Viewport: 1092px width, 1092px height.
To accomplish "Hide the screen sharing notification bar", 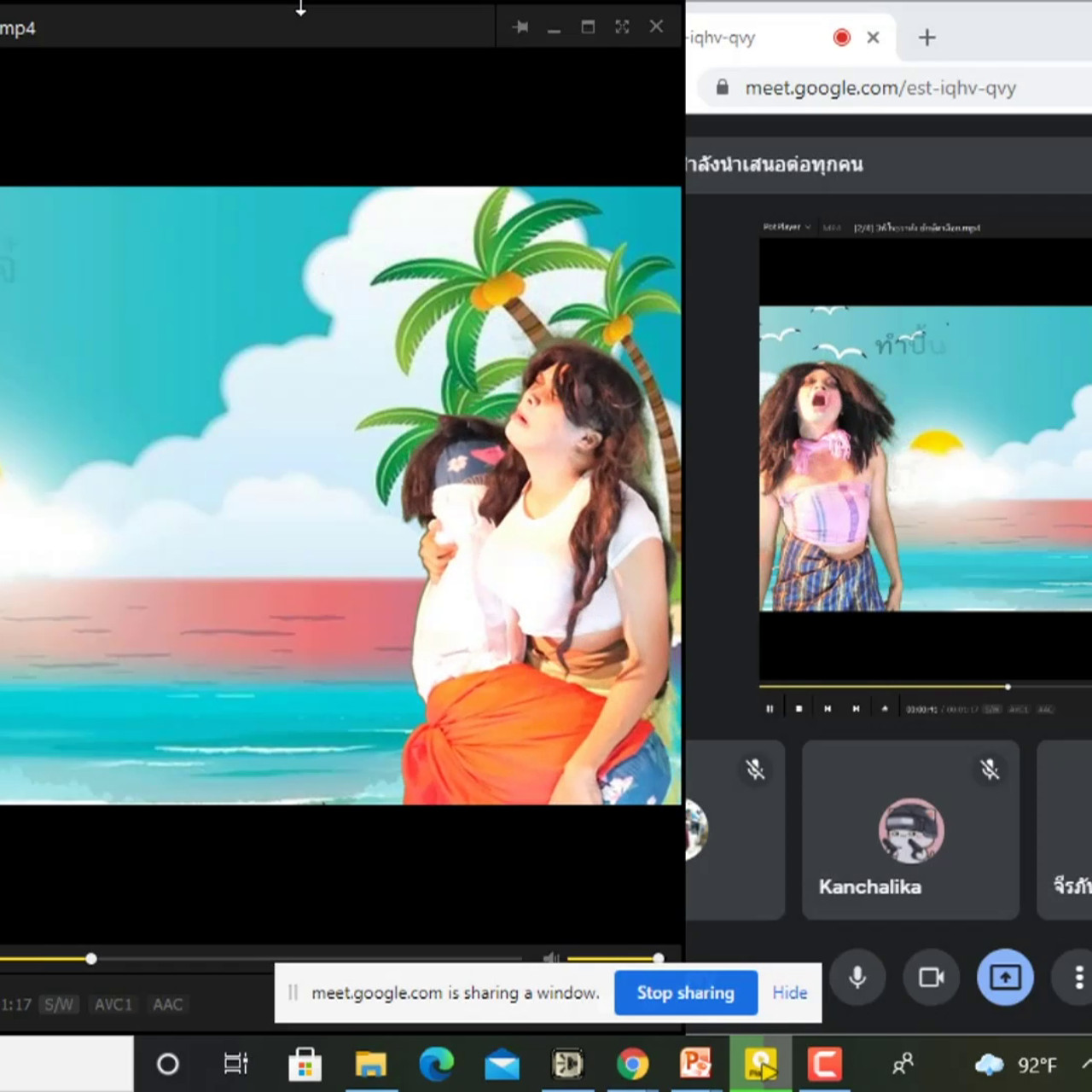I will 790,992.
